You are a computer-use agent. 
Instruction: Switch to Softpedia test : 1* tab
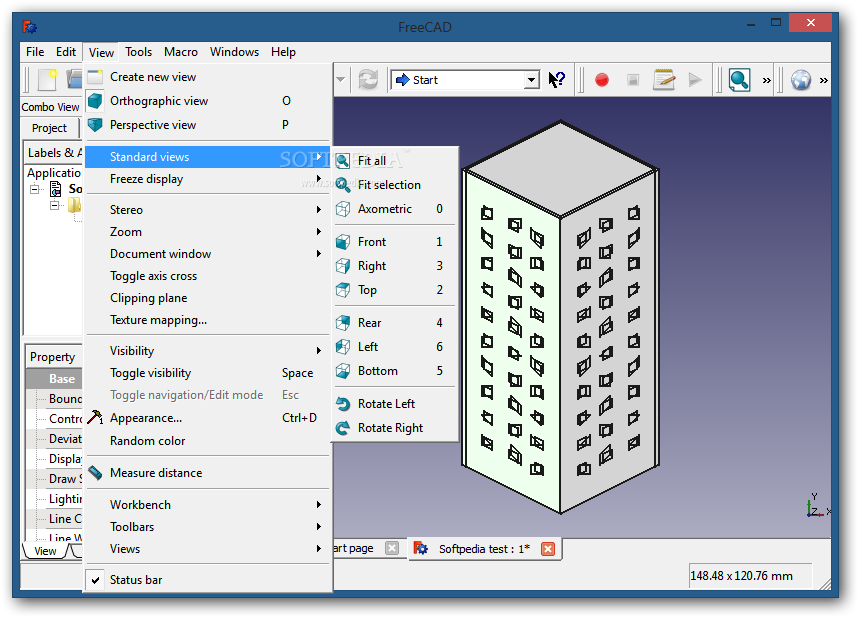(484, 548)
